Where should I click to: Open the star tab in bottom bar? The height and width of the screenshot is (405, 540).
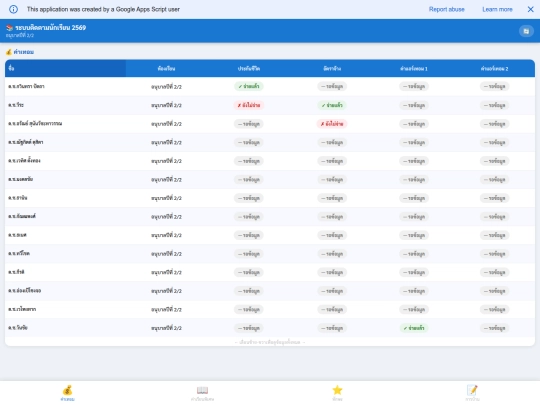(x=338, y=393)
